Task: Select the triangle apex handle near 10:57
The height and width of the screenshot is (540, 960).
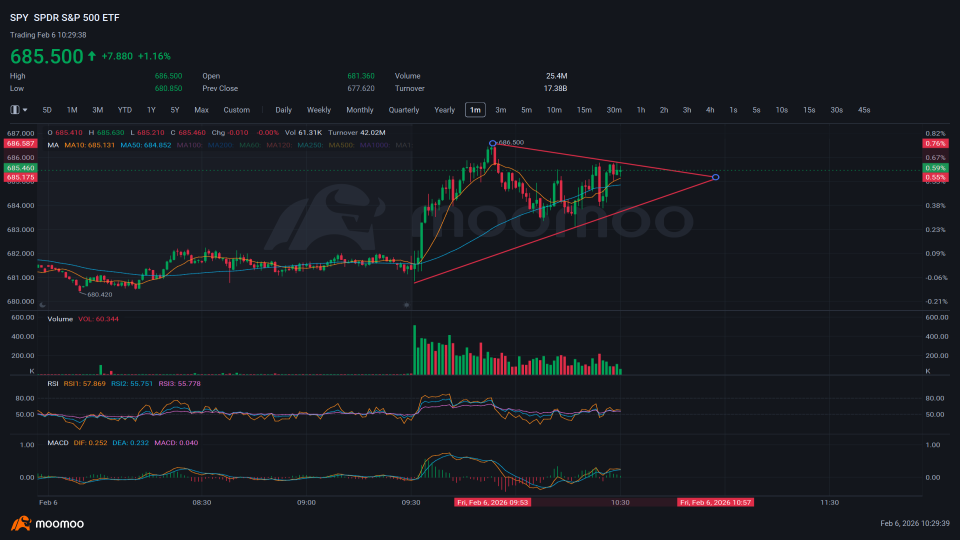Action: (715, 178)
